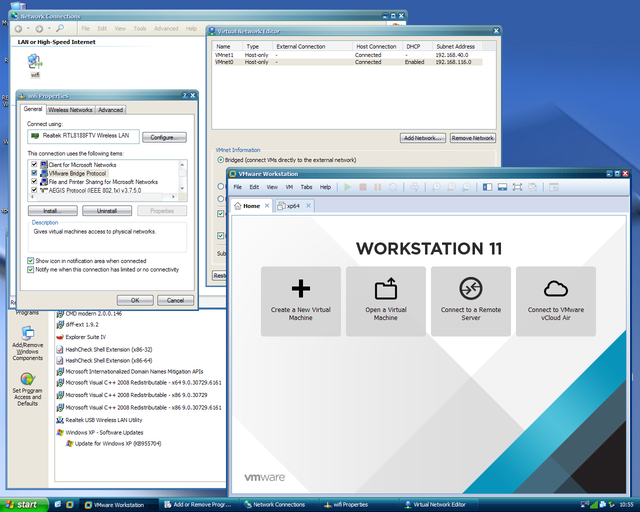The image size is (640, 512).
Task: Open the VM menu in VMware Workstation
Action: click(289, 187)
